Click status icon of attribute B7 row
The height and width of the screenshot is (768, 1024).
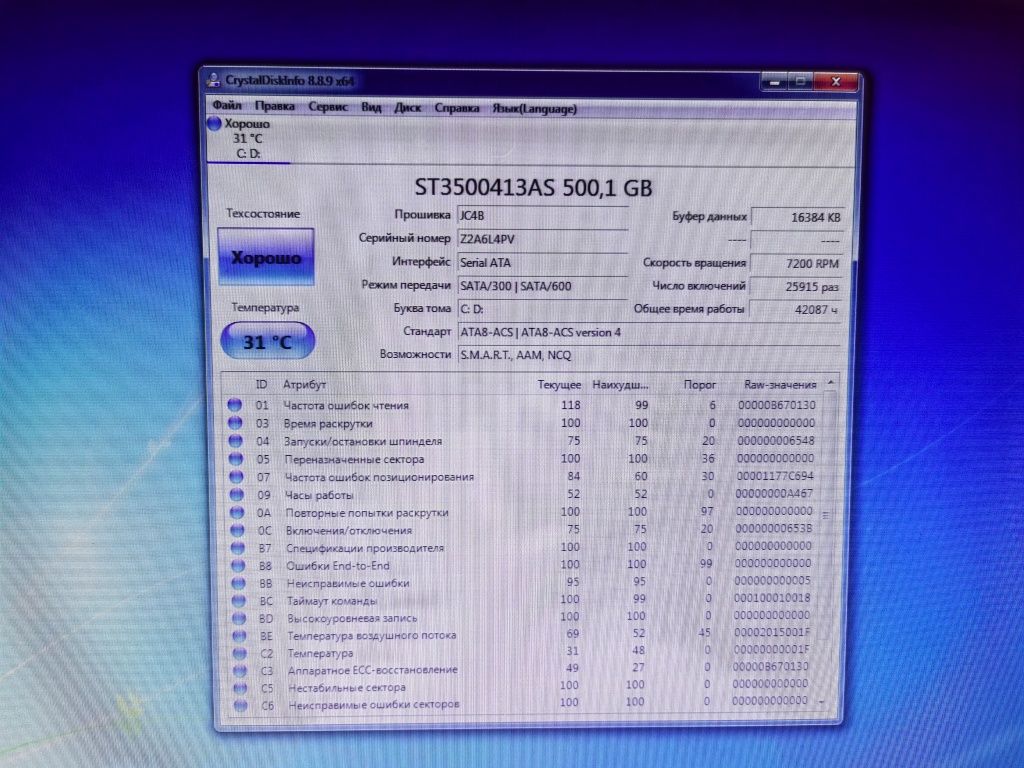(x=238, y=548)
